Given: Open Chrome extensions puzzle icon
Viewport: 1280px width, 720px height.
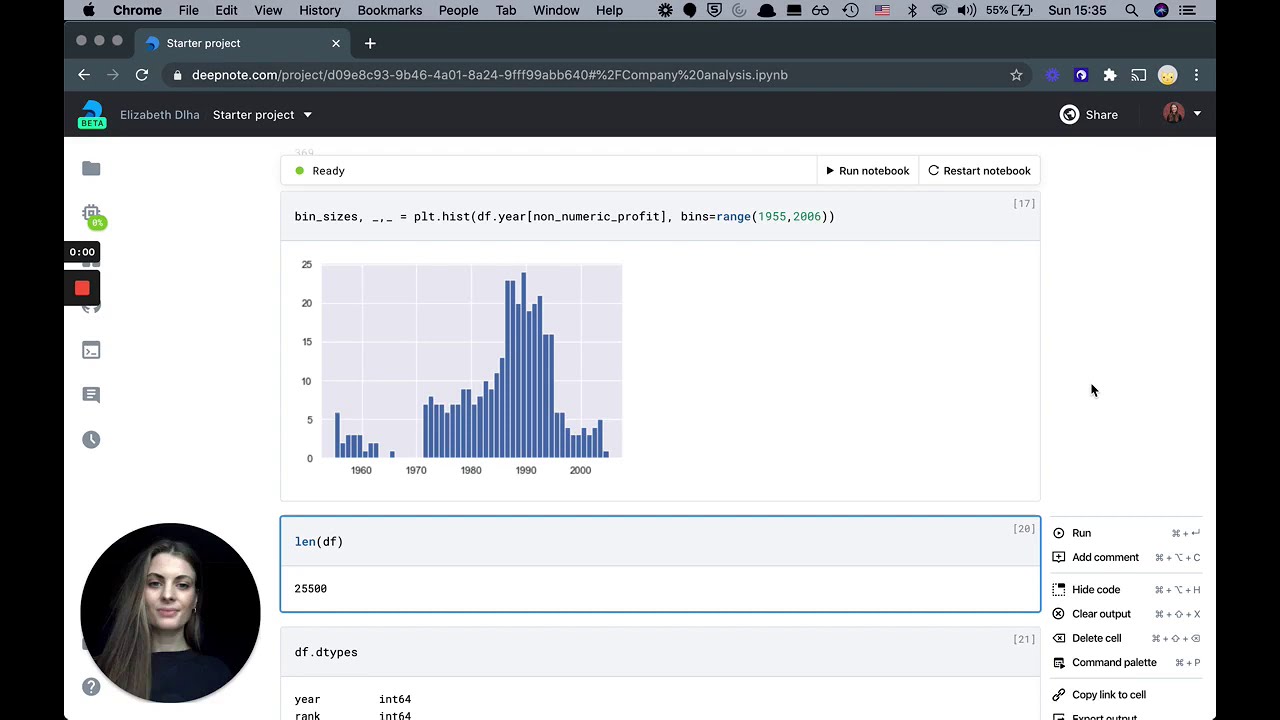Looking at the screenshot, I should click(1110, 75).
